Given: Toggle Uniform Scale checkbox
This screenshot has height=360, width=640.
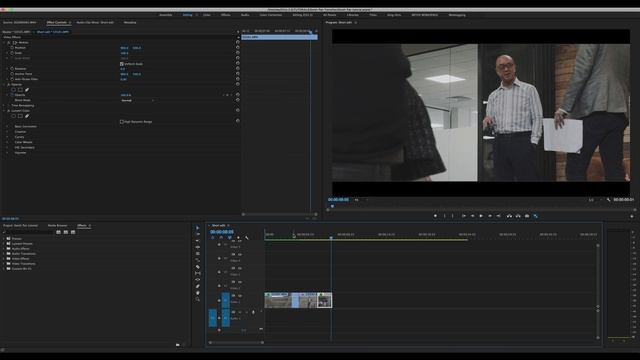Looking at the screenshot, I should tap(122, 64).
